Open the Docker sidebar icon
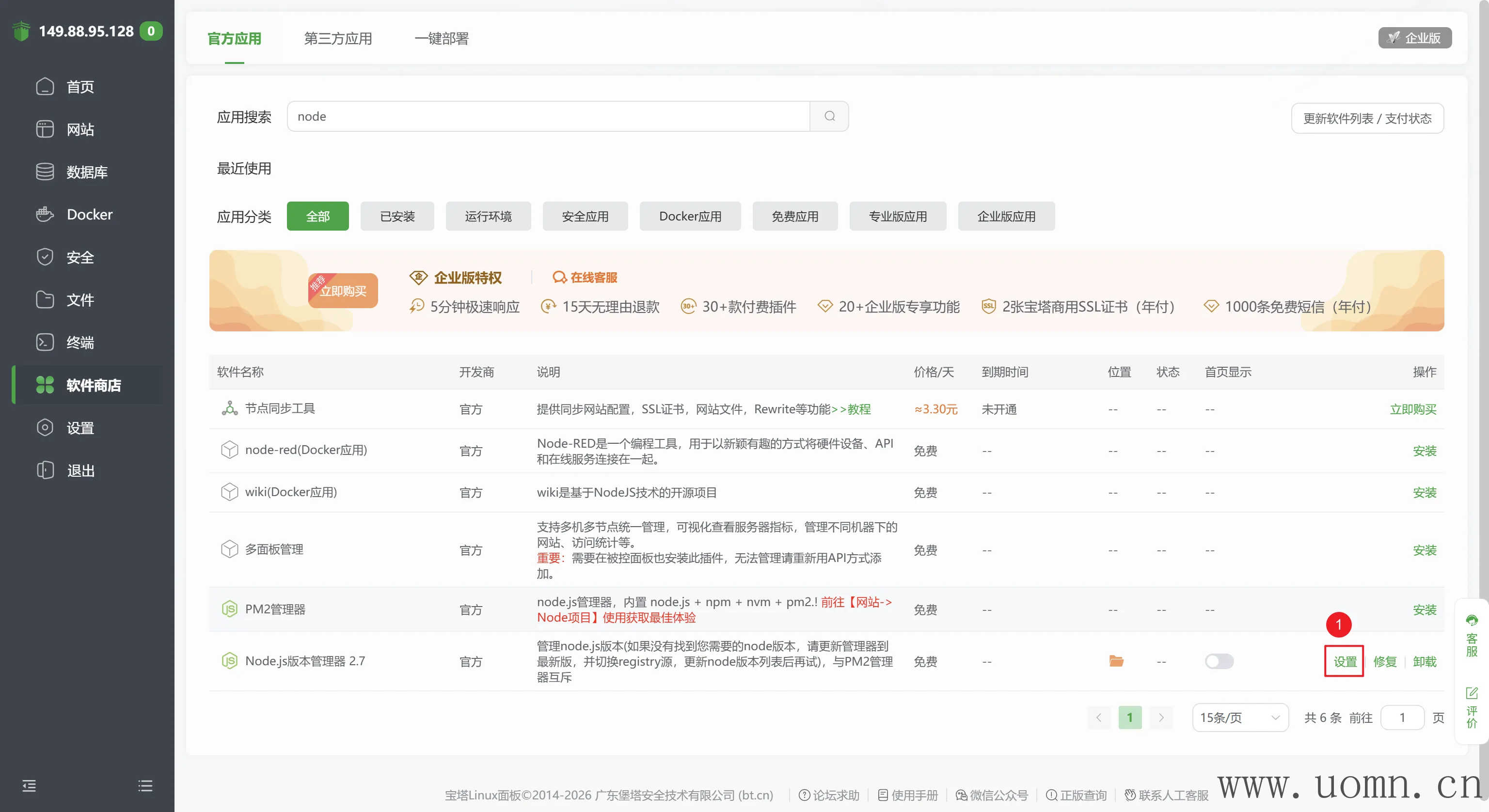 click(45, 215)
